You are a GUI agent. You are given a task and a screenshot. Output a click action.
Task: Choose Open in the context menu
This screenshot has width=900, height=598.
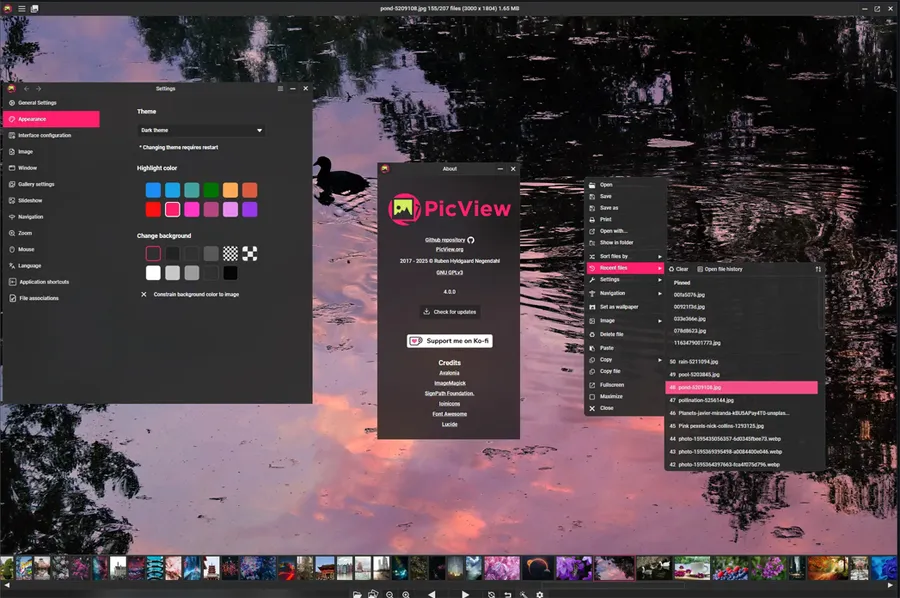click(625, 185)
